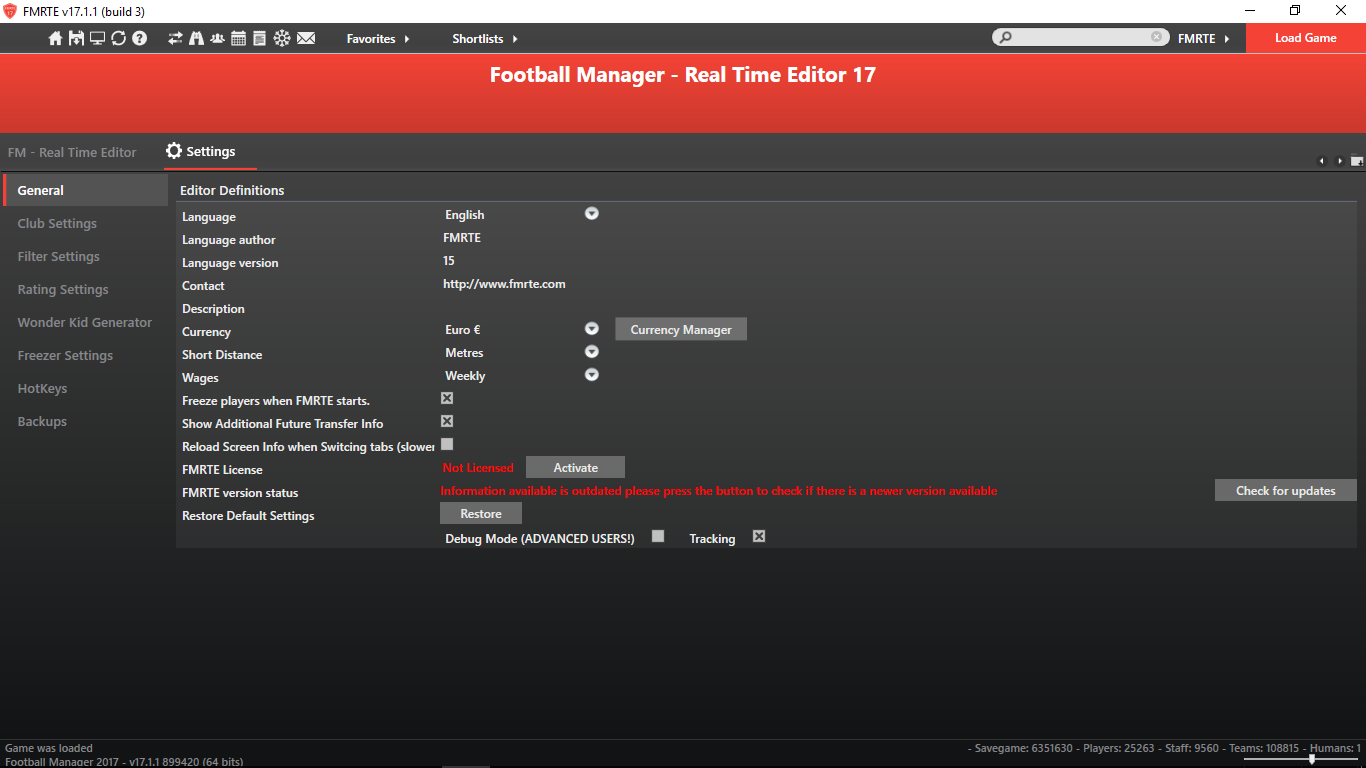
Task: Click Check for updates button
Action: point(1286,490)
